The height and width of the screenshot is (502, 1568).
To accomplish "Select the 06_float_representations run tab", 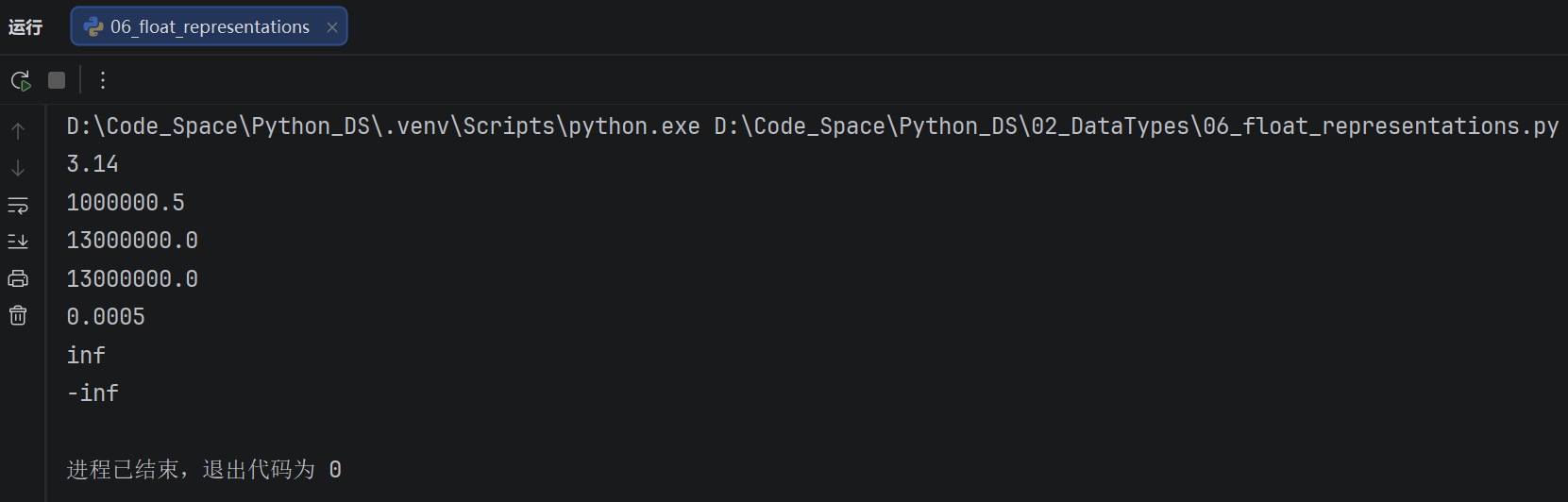I will (x=209, y=26).
